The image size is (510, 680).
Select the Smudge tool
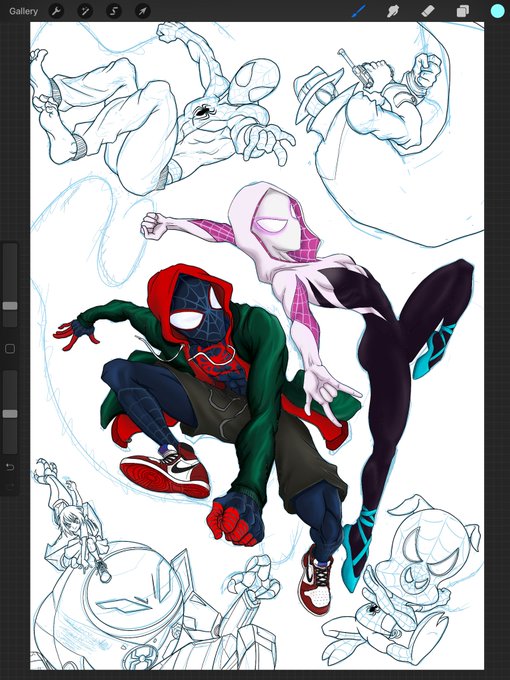click(x=393, y=11)
